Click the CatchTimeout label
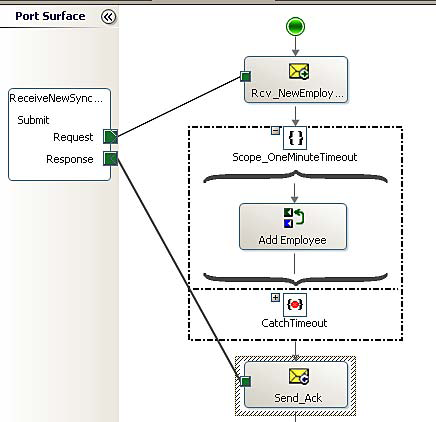Viewport: 436px width, 422px height. (x=294, y=323)
